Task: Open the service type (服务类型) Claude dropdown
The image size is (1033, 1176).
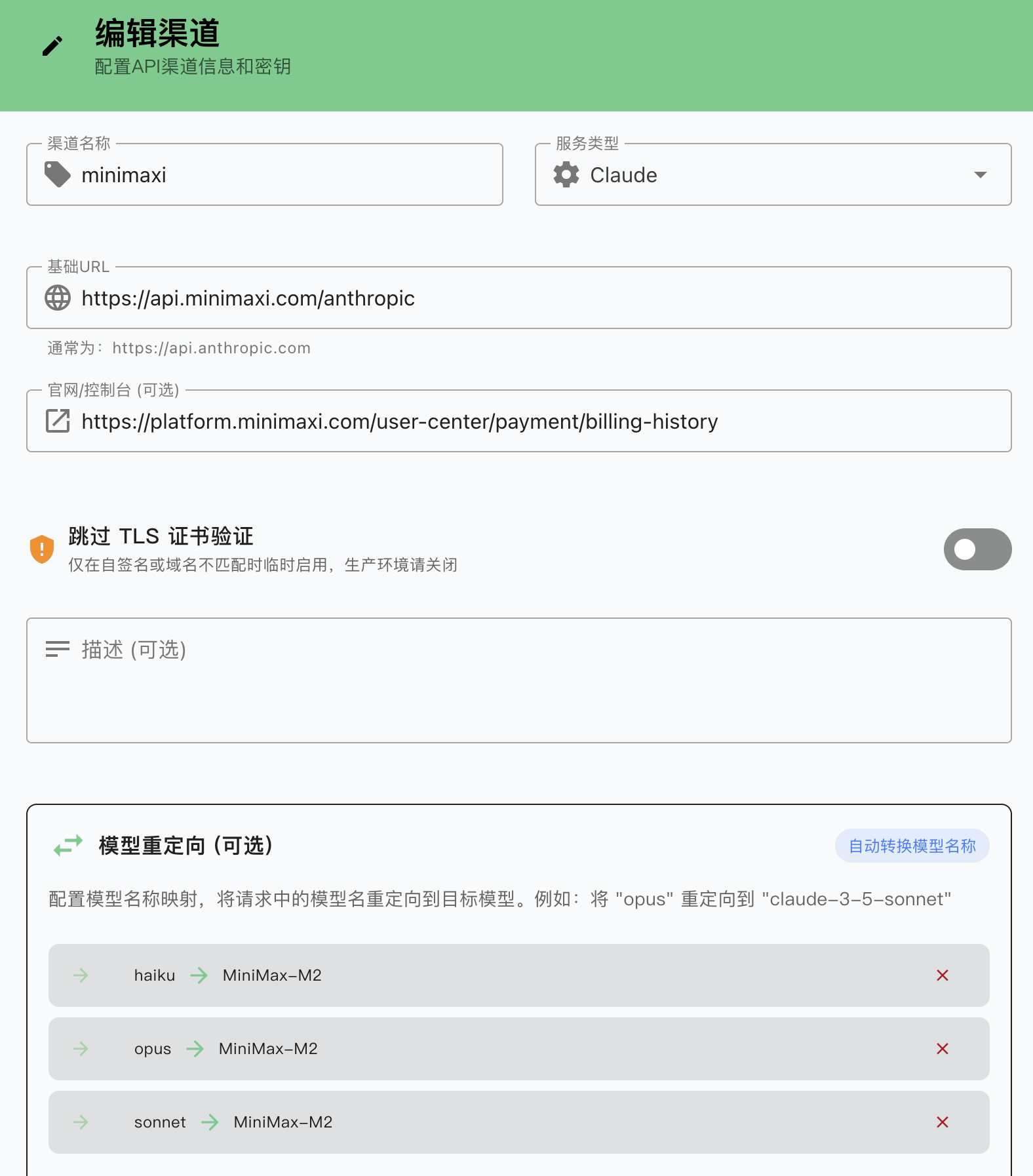Action: click(773, 174)
